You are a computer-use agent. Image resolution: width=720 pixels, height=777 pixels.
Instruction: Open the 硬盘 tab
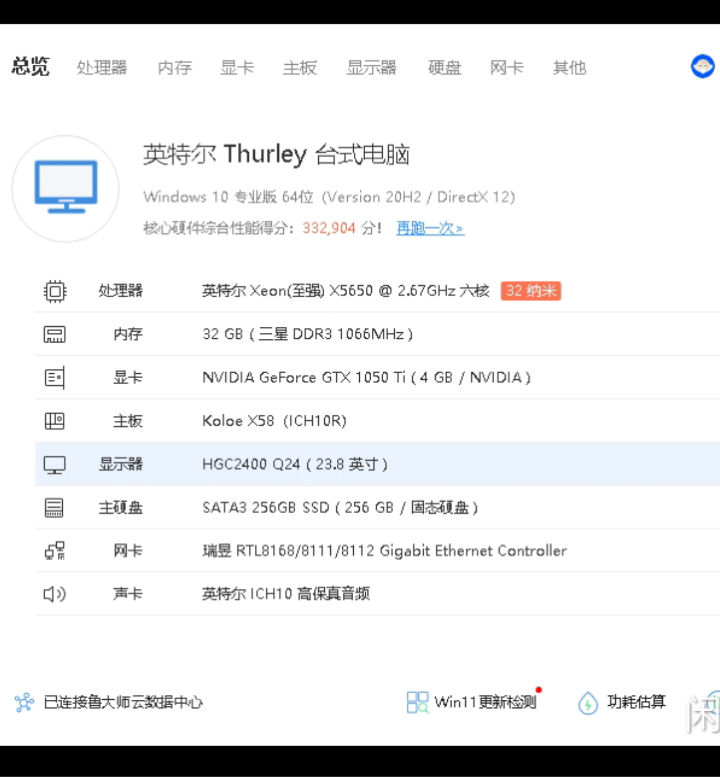444,67
